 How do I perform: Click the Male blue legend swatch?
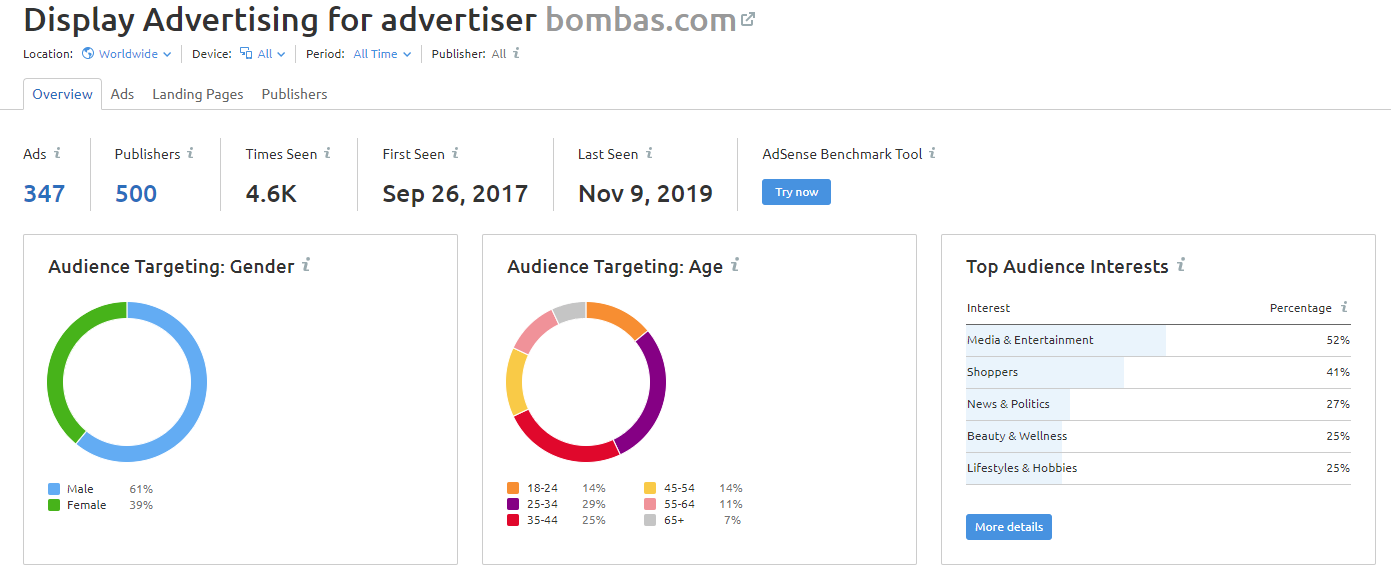tap(54, 489)
